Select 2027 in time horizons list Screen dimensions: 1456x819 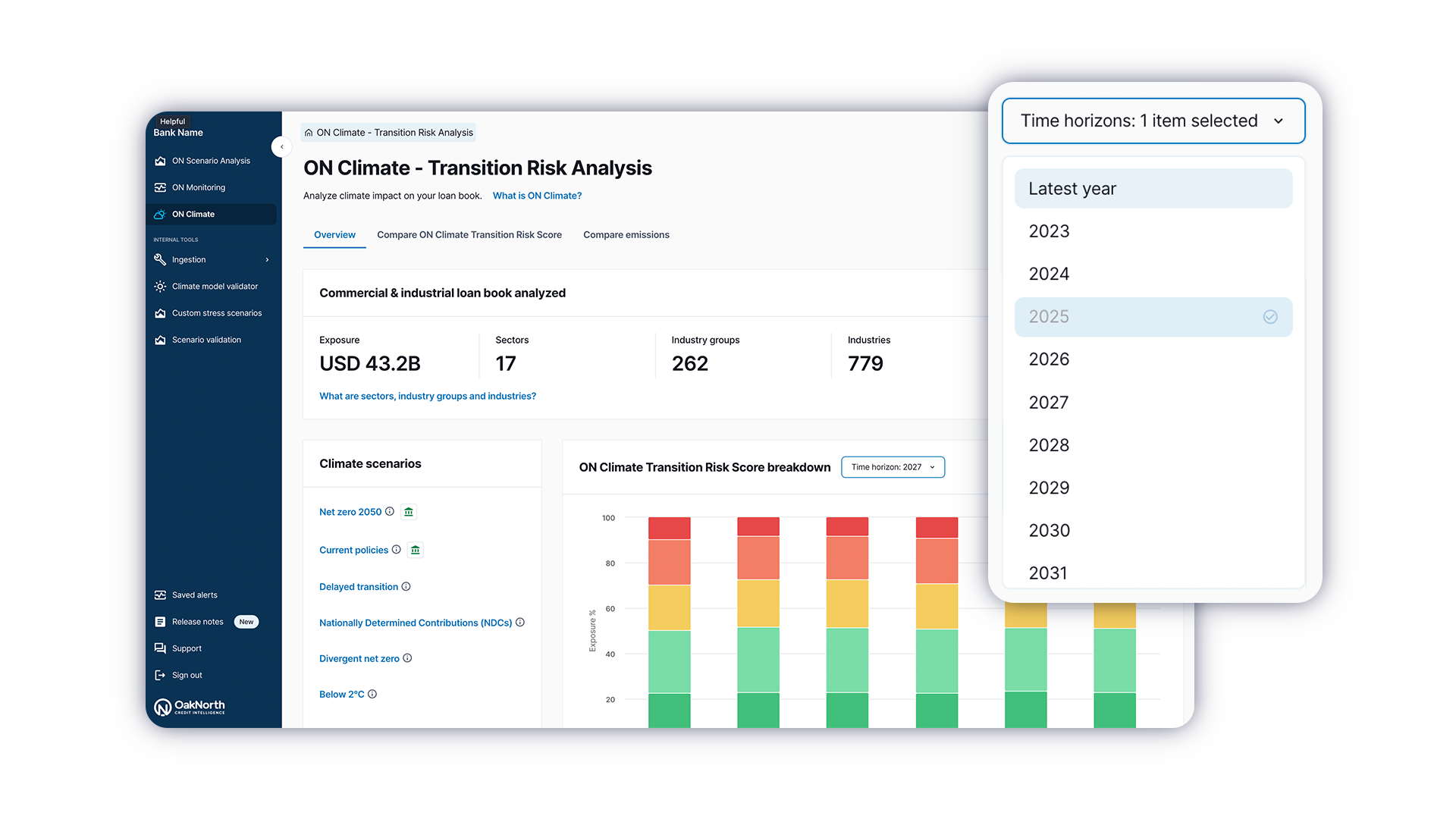(1153, 403)
